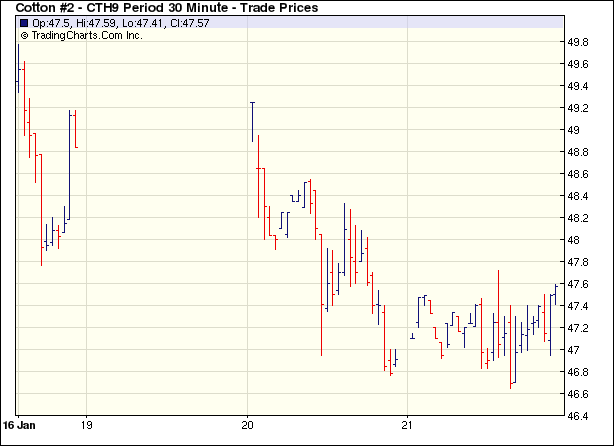The height and width of the screenshot is (446, 614).
Task: Click the 49.8 price axis label
Action: 578,42
